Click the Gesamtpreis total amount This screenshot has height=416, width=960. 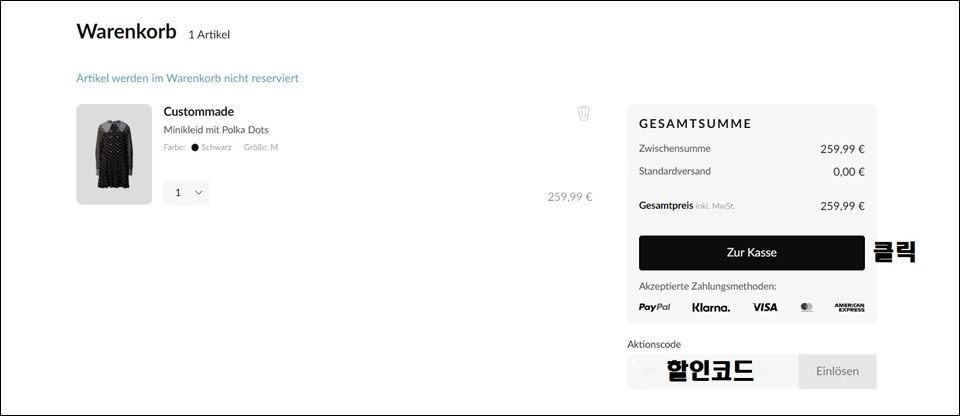842,206
